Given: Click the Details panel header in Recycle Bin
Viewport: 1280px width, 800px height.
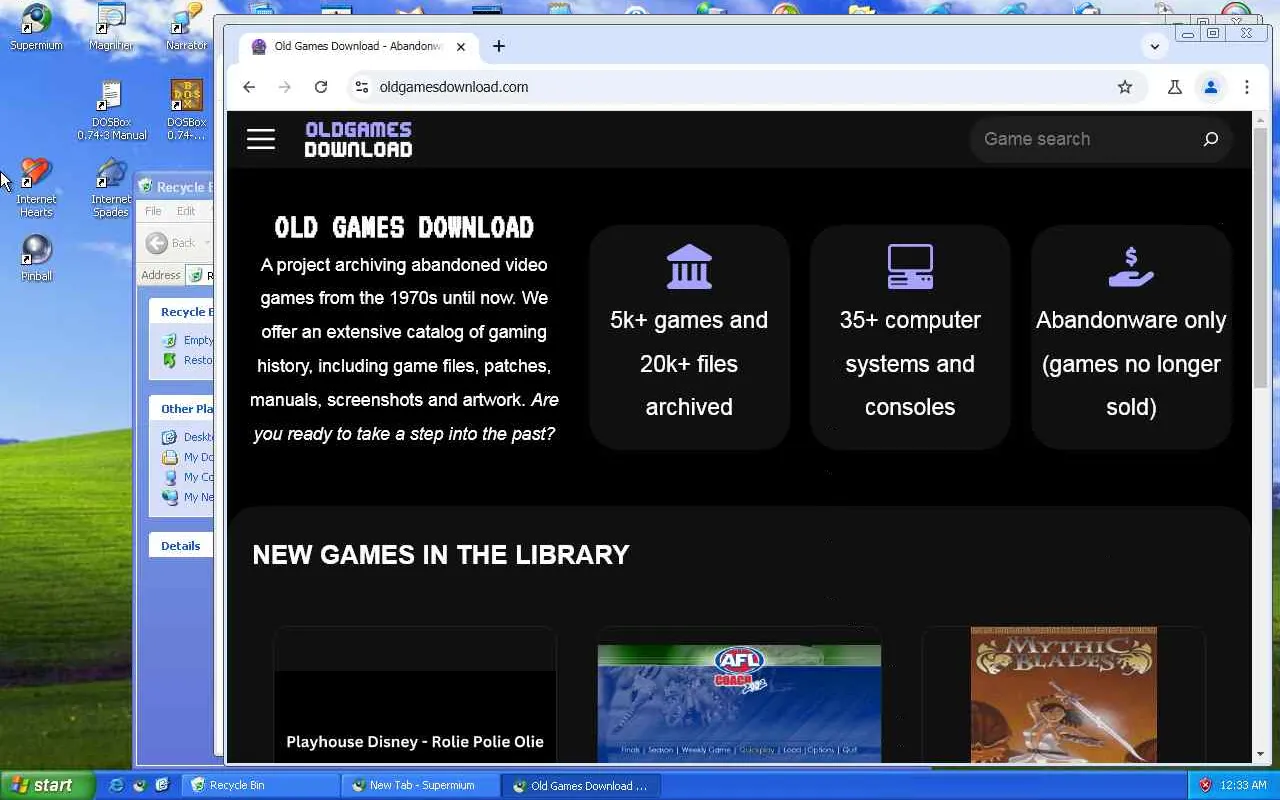Looking at the screenshot, I should click(181, 545).
